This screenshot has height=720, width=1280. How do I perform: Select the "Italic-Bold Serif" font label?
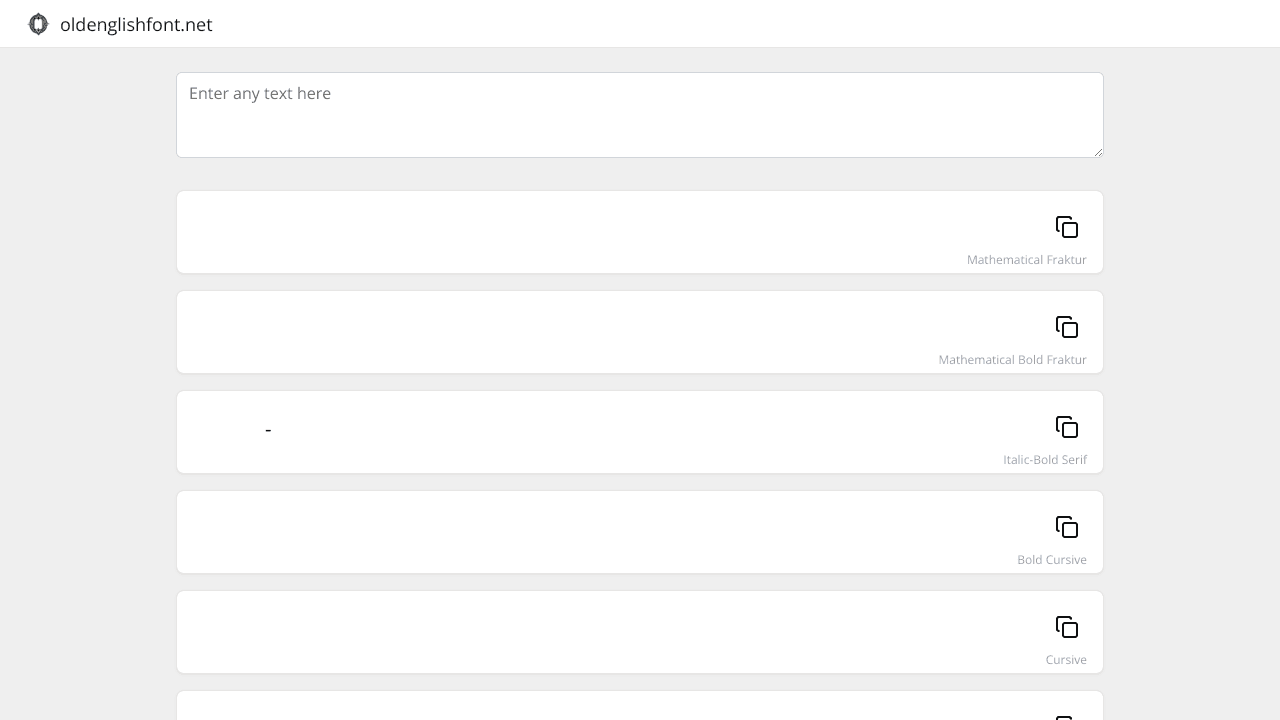coord(1045,460)
